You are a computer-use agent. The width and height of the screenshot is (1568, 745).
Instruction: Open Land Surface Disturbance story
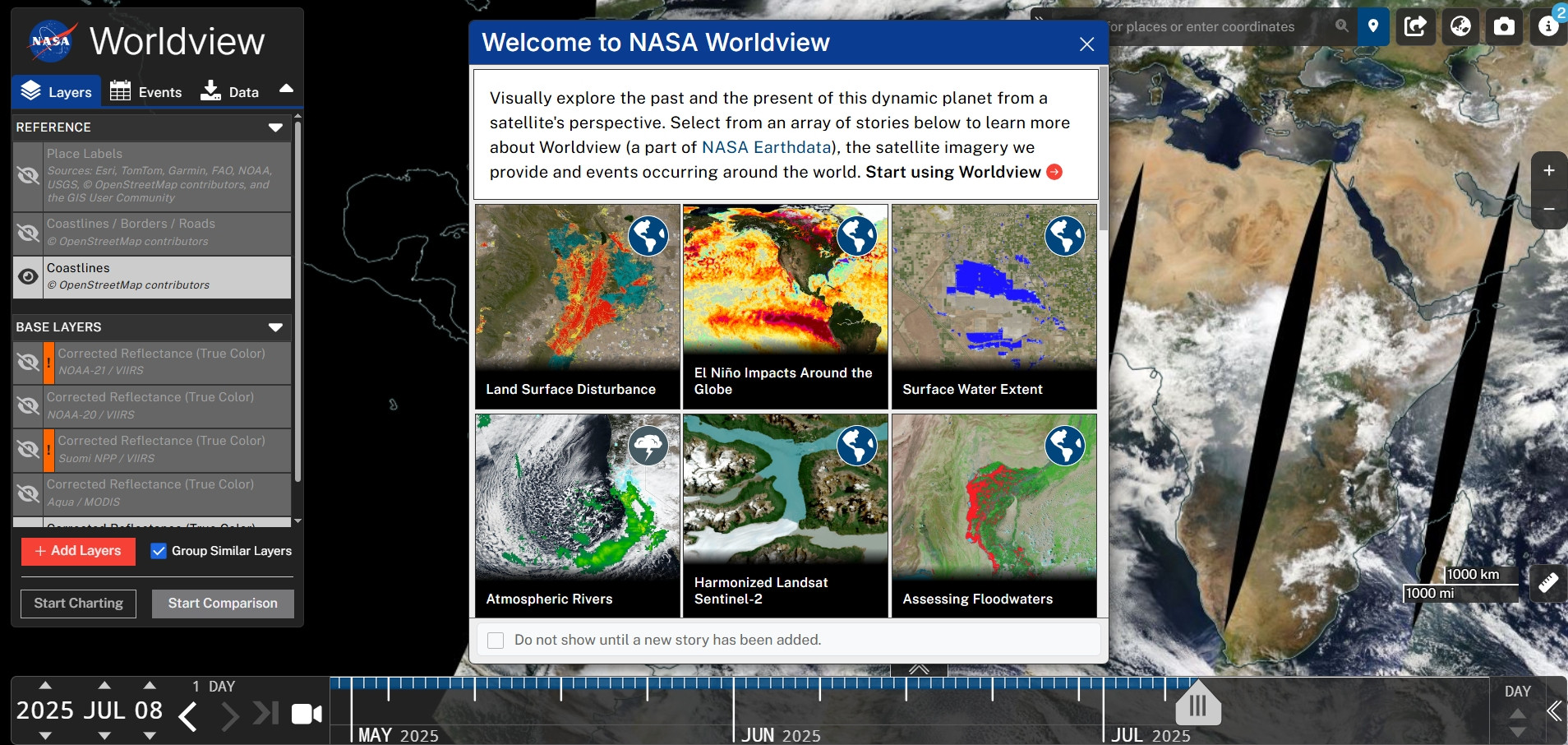(578, 307)
